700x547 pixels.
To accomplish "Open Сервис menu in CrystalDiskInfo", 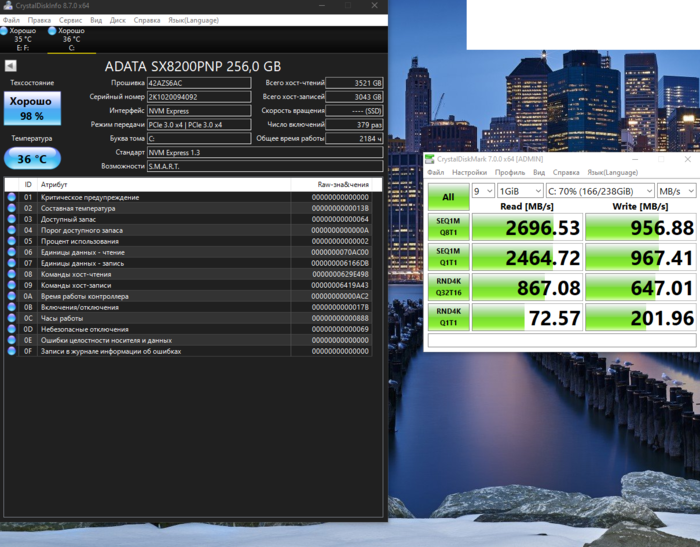I will click(x=71, y=20).
